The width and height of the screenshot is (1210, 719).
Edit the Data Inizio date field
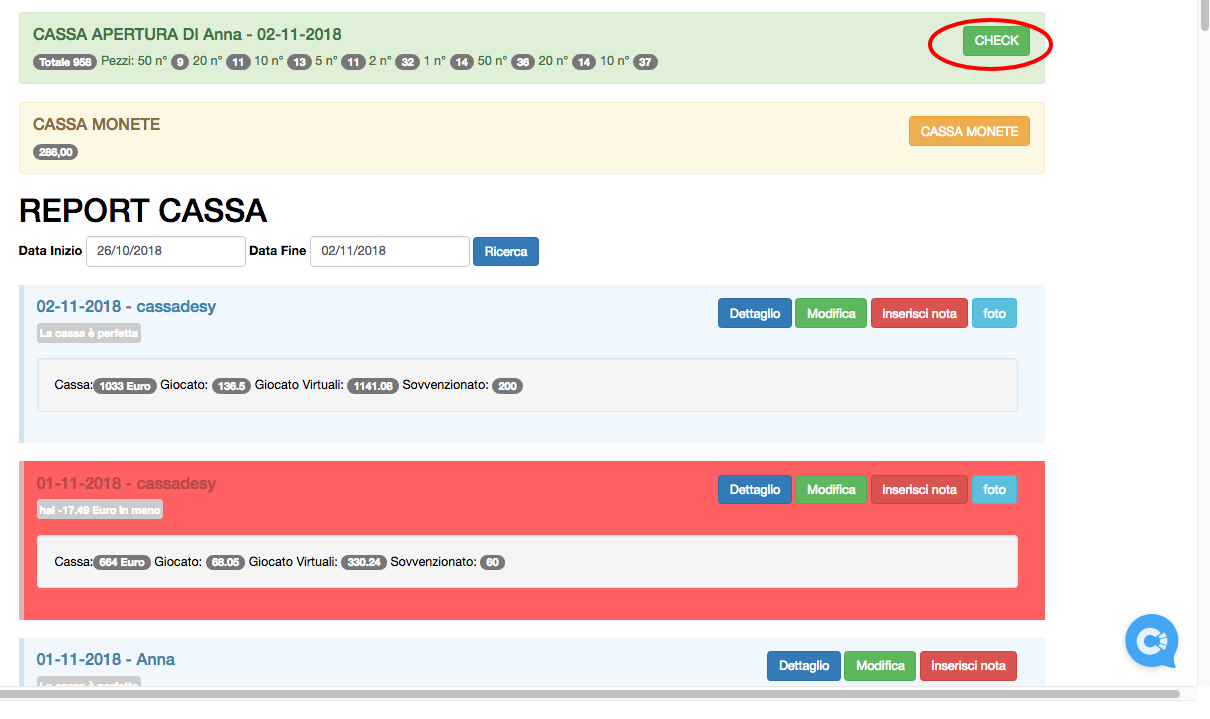pos(166,252)
